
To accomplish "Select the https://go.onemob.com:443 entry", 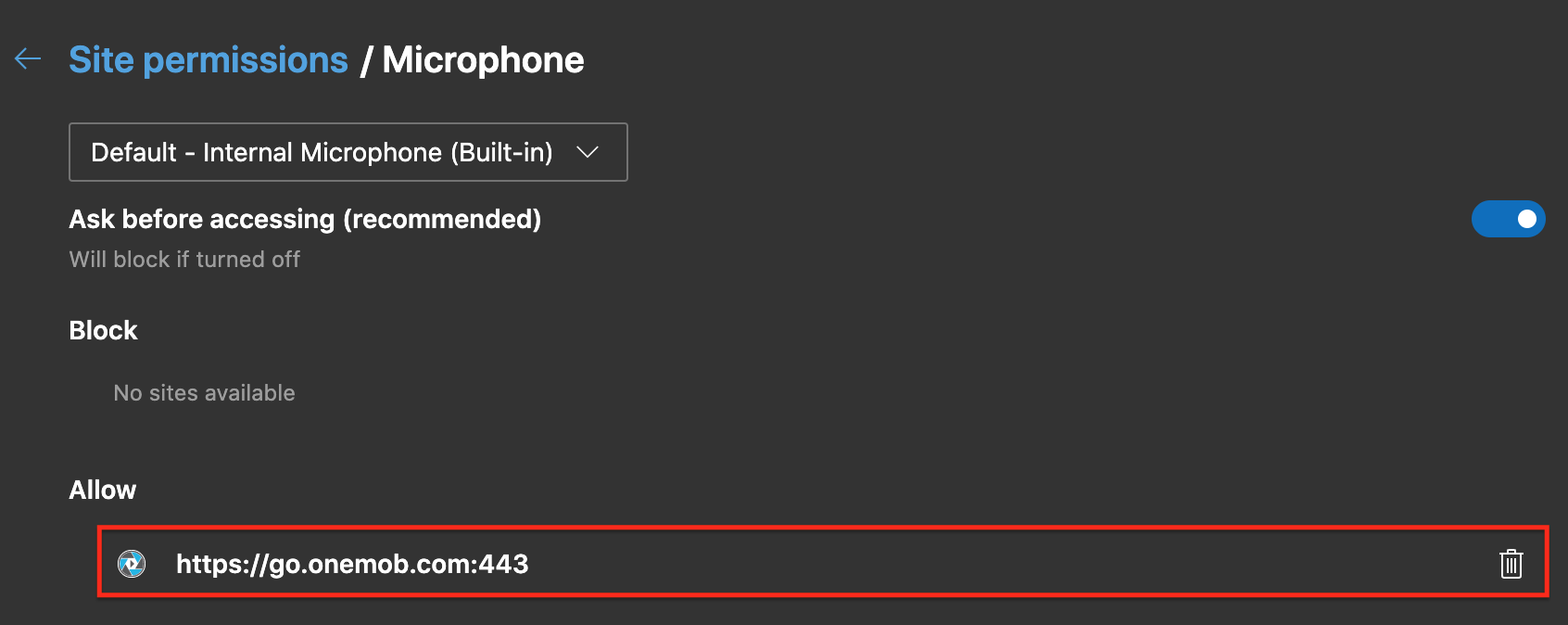I will tap(823, 563).
